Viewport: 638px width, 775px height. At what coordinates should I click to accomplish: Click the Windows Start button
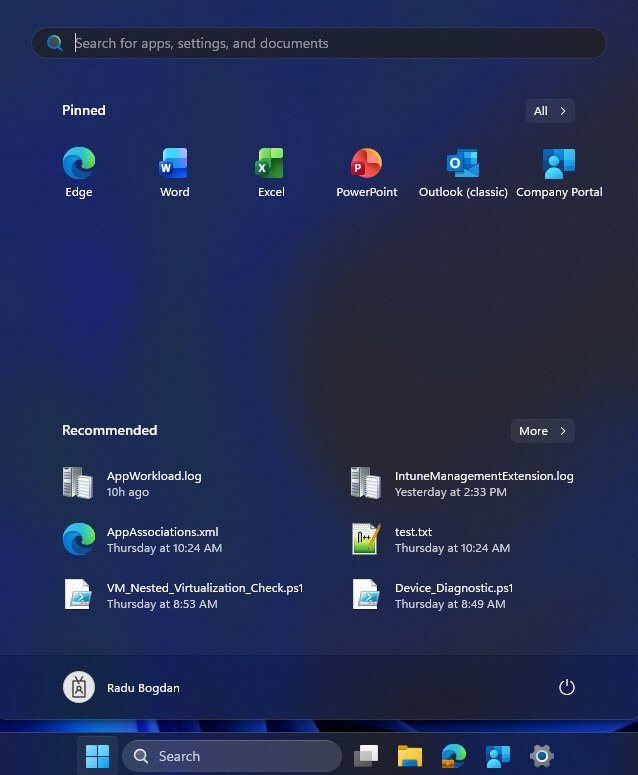tap(98, 756)
